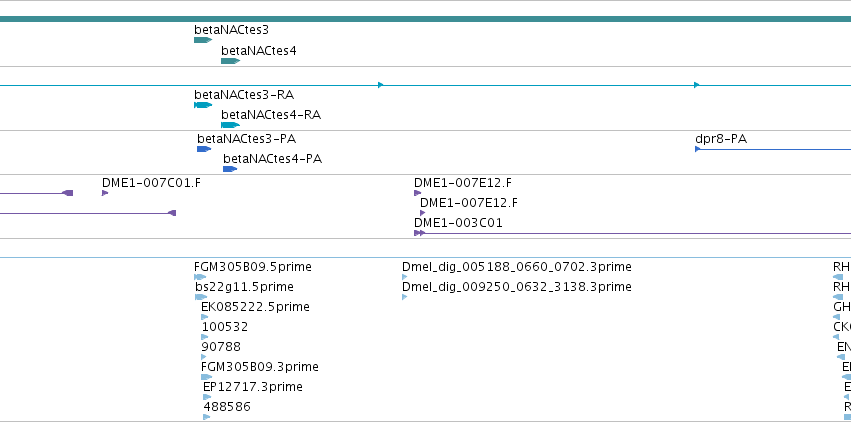The width and height of the screenshot is (851, 422).
Task: Select the thick teal gene bar above betaNACtes3
Action: (426, 19)
